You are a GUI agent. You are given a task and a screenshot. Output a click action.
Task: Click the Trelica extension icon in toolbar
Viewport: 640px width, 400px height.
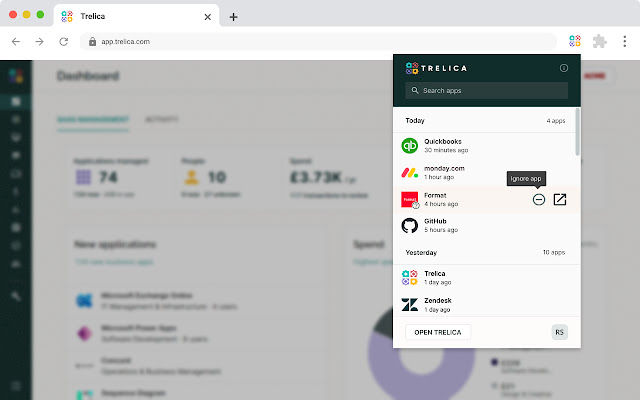(x=575, y=41)
